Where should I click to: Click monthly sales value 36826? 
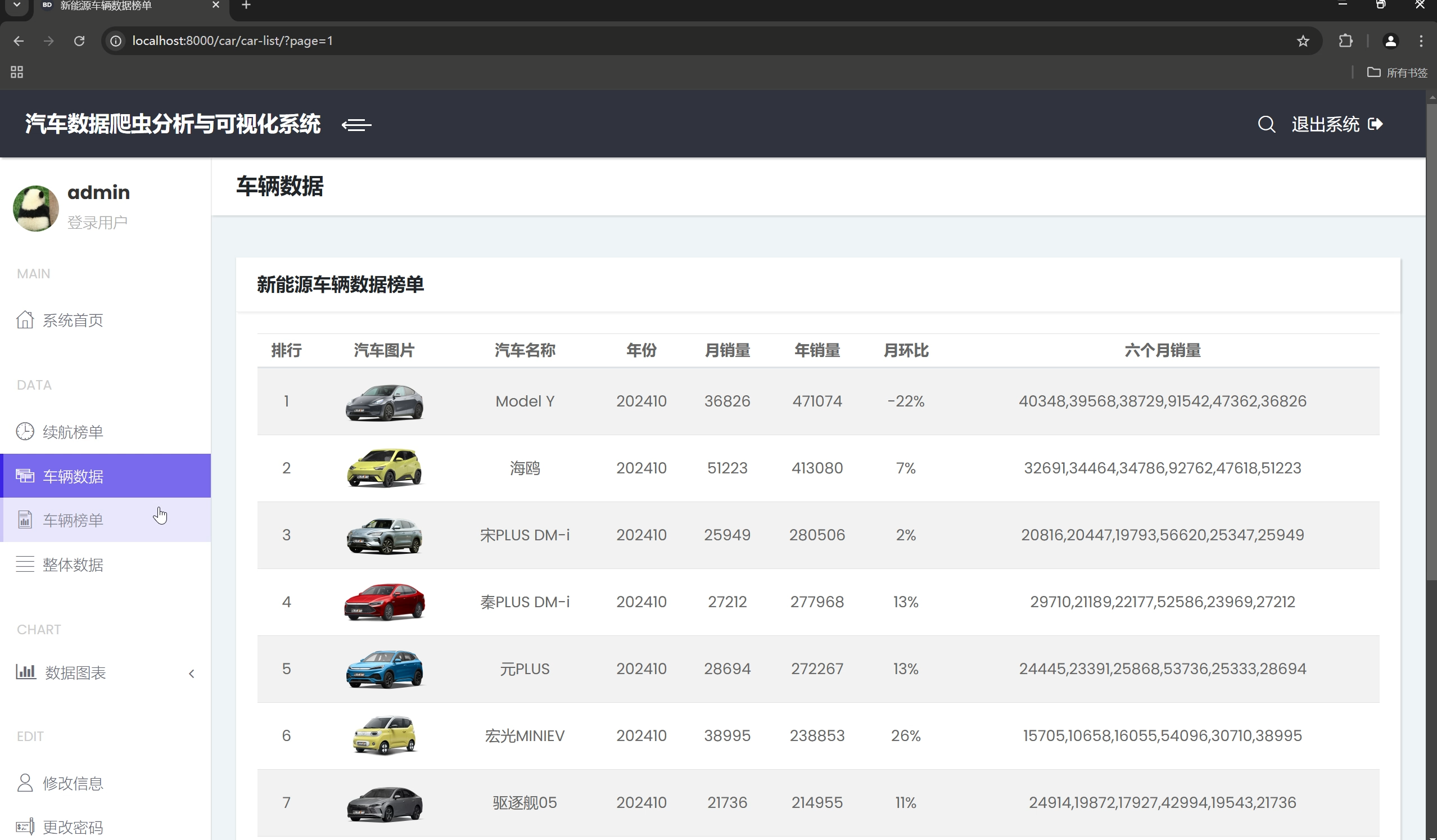pyautogui.click(x=727, y=401)
